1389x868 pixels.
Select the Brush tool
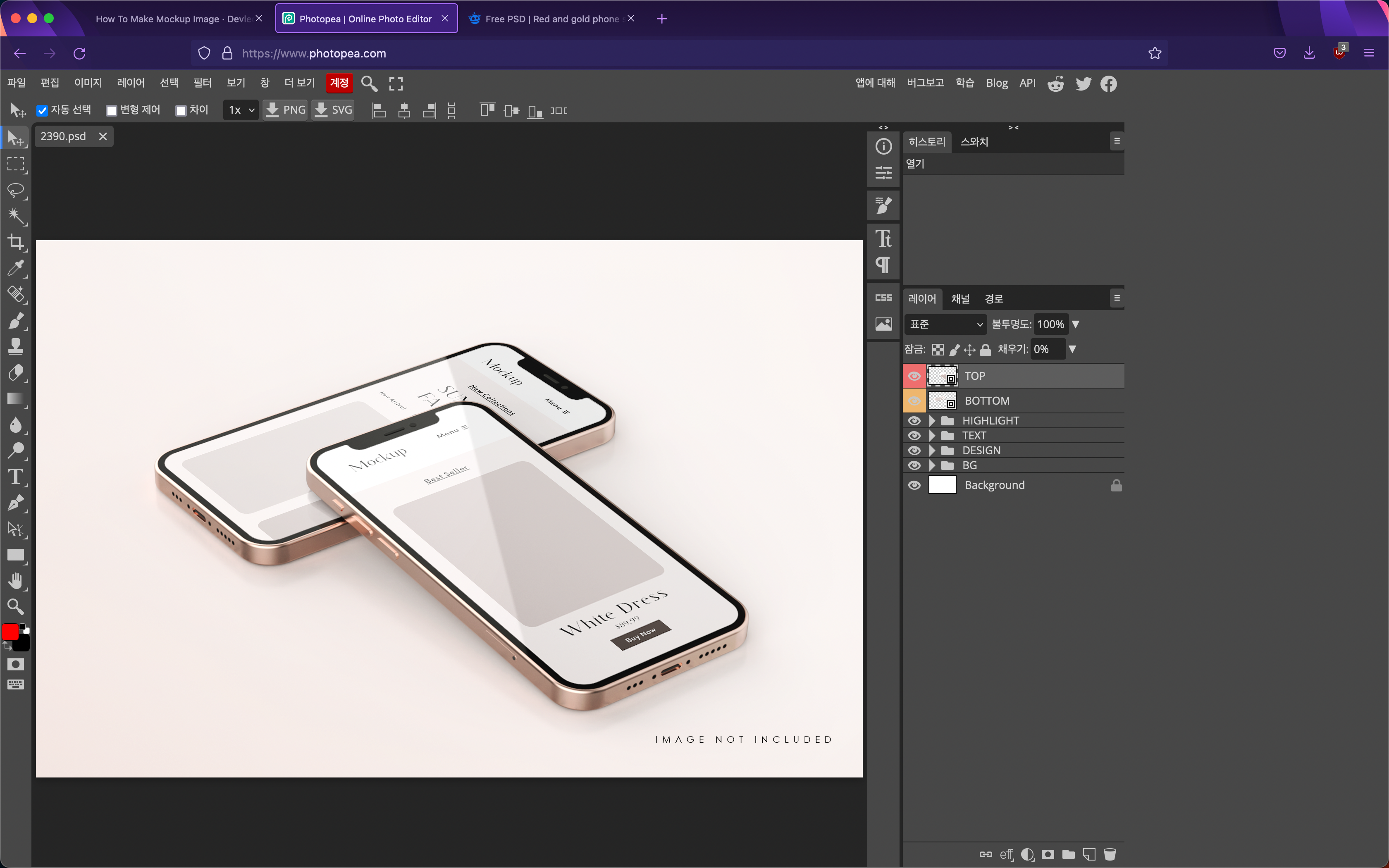[15, 320]
